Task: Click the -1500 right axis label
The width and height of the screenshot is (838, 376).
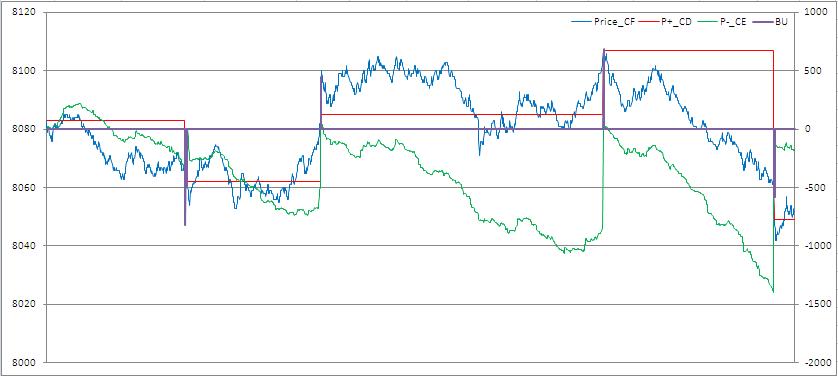Action: (x=811, y=304)
